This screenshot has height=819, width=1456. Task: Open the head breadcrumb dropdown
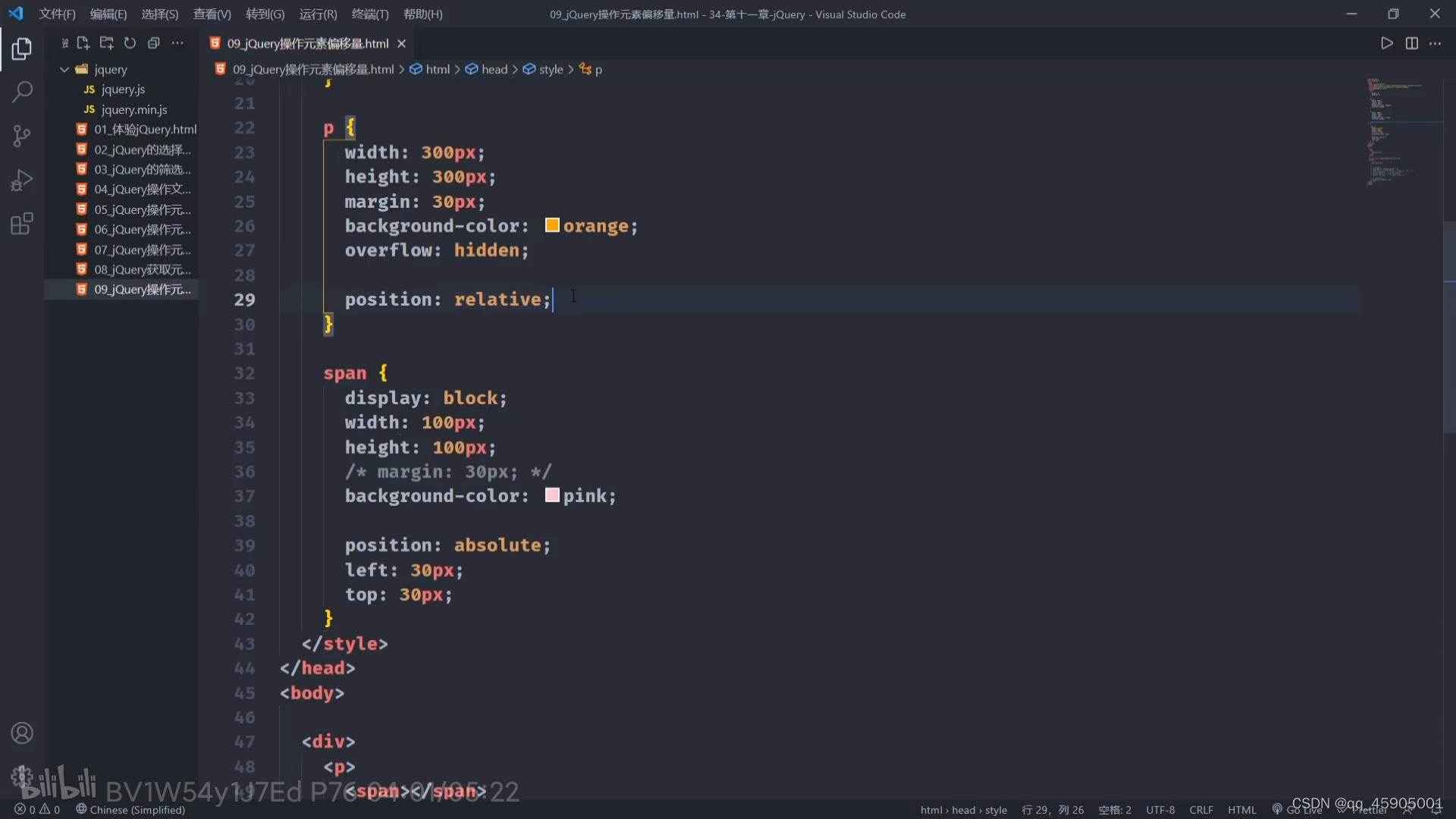(494, 69)
